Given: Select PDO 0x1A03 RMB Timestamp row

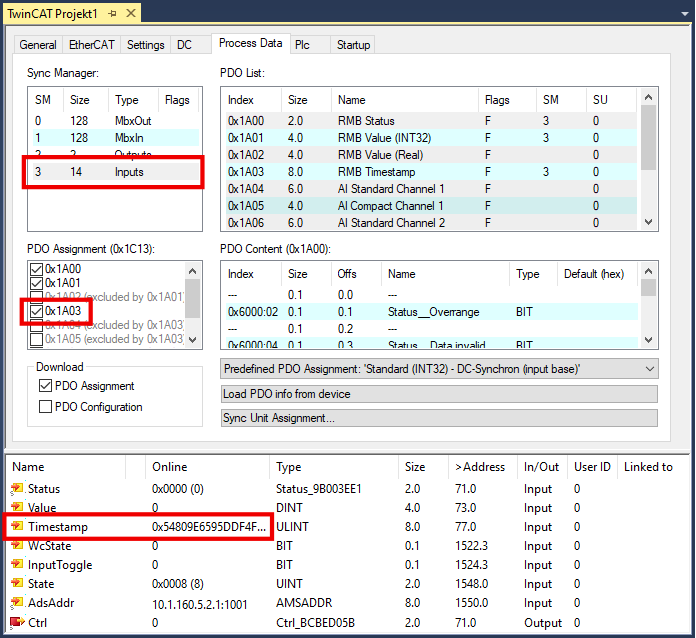Looking at the screenshot, I should click(430, 172).
